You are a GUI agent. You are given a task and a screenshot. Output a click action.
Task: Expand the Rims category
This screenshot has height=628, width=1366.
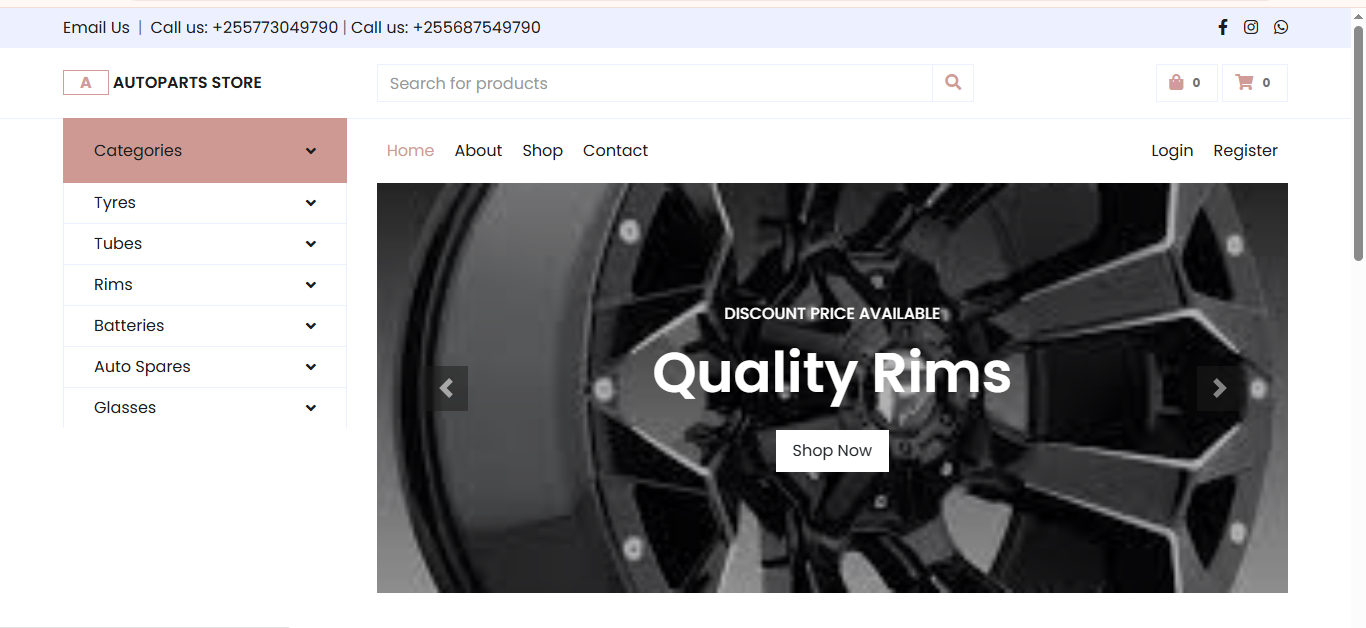coord(205,285)
